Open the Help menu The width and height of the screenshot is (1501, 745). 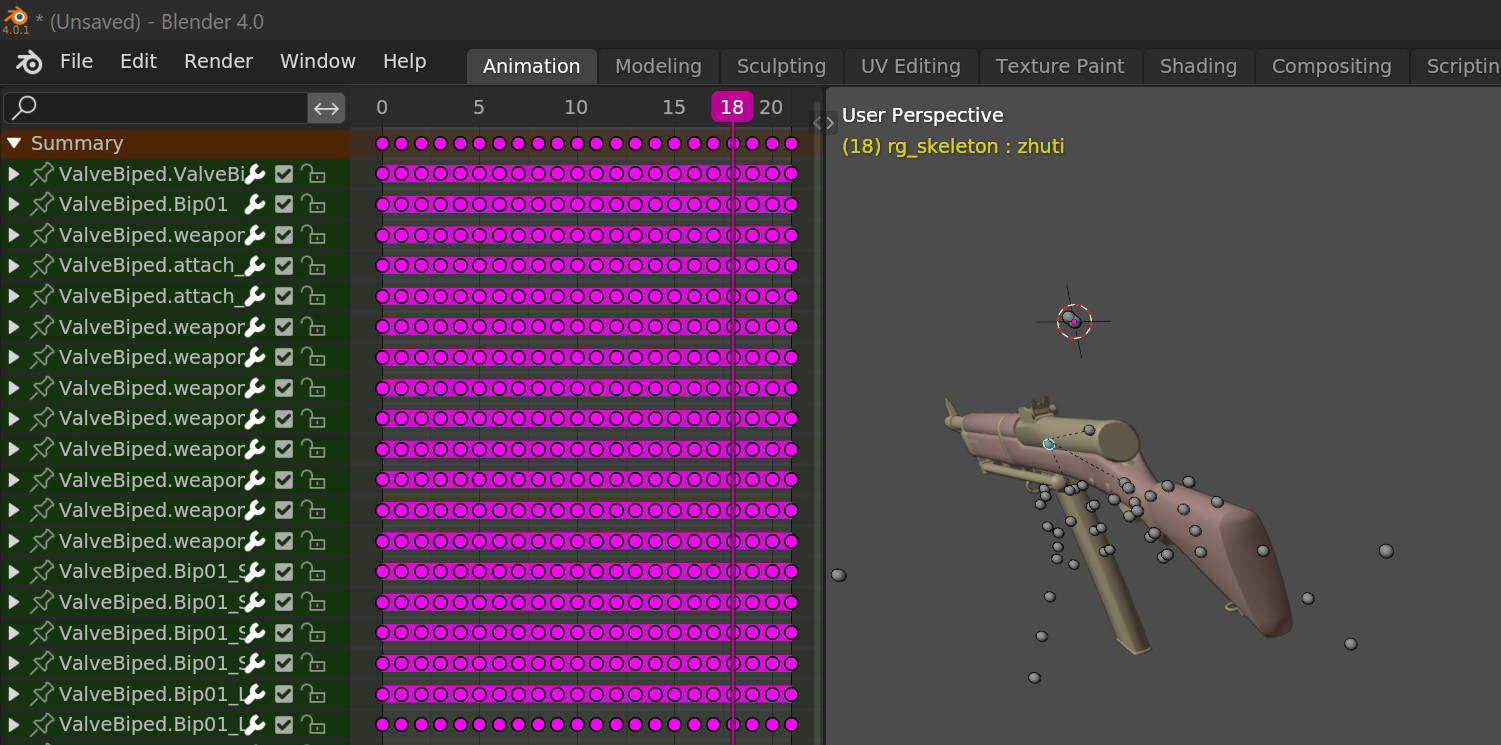pyautogui.click(x=404, y=61)
